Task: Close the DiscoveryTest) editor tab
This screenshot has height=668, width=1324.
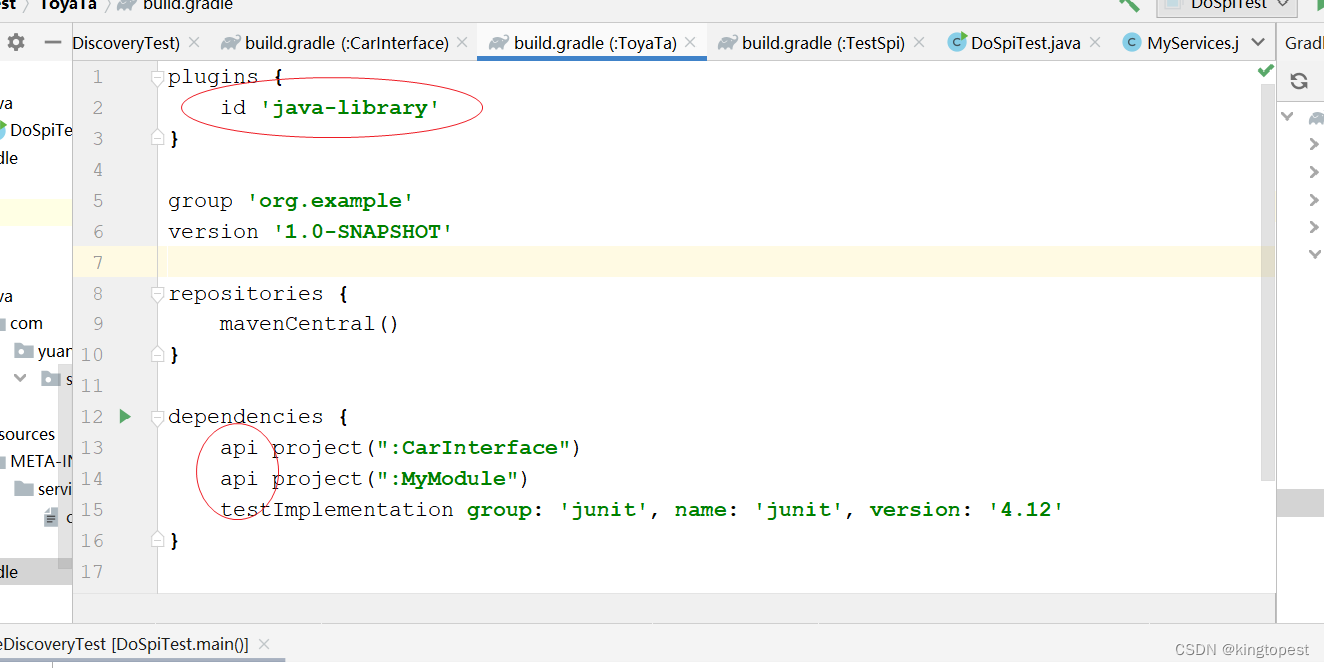Action: [x=194, y=42]
